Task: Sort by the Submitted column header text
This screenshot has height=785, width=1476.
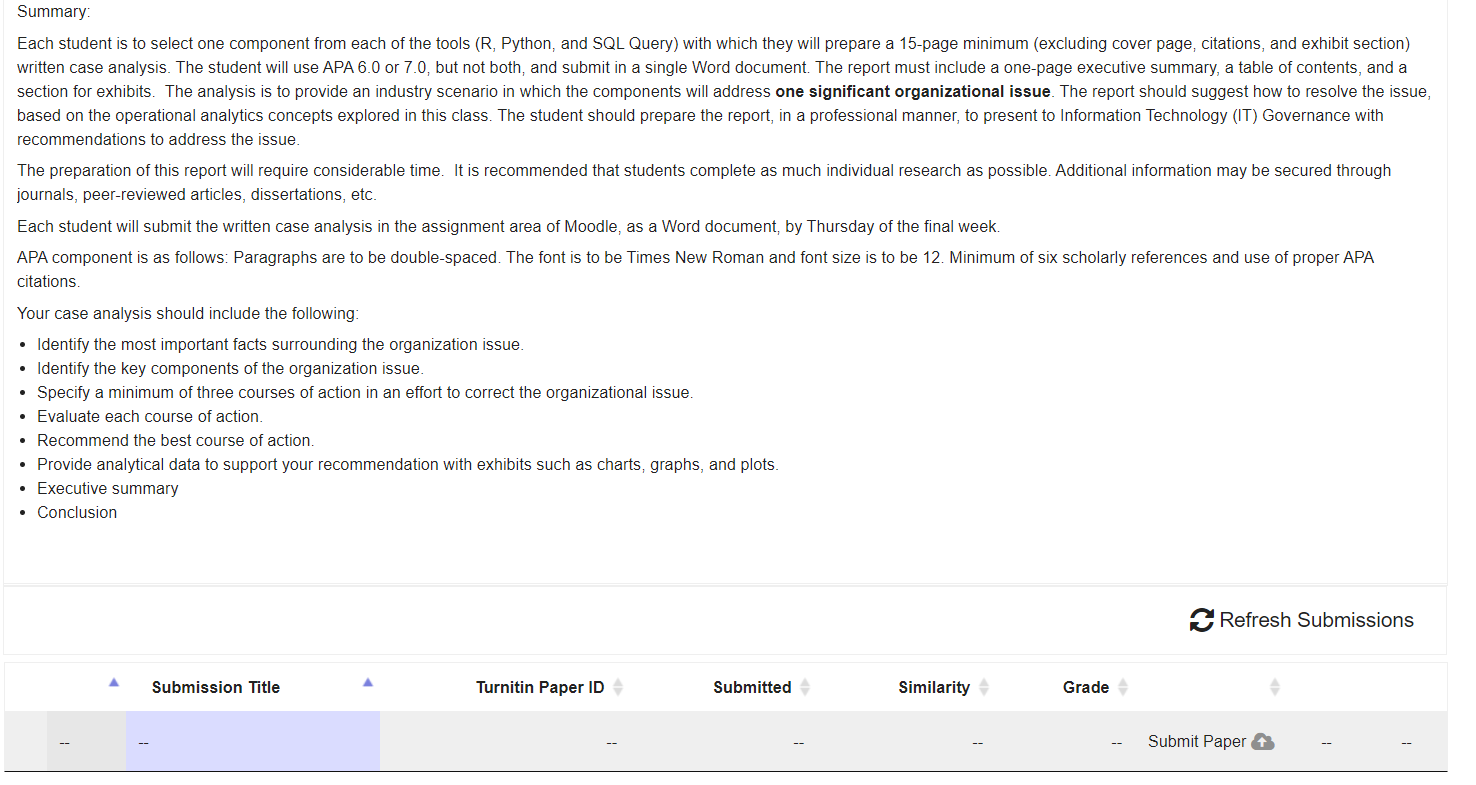Action: 752,687
